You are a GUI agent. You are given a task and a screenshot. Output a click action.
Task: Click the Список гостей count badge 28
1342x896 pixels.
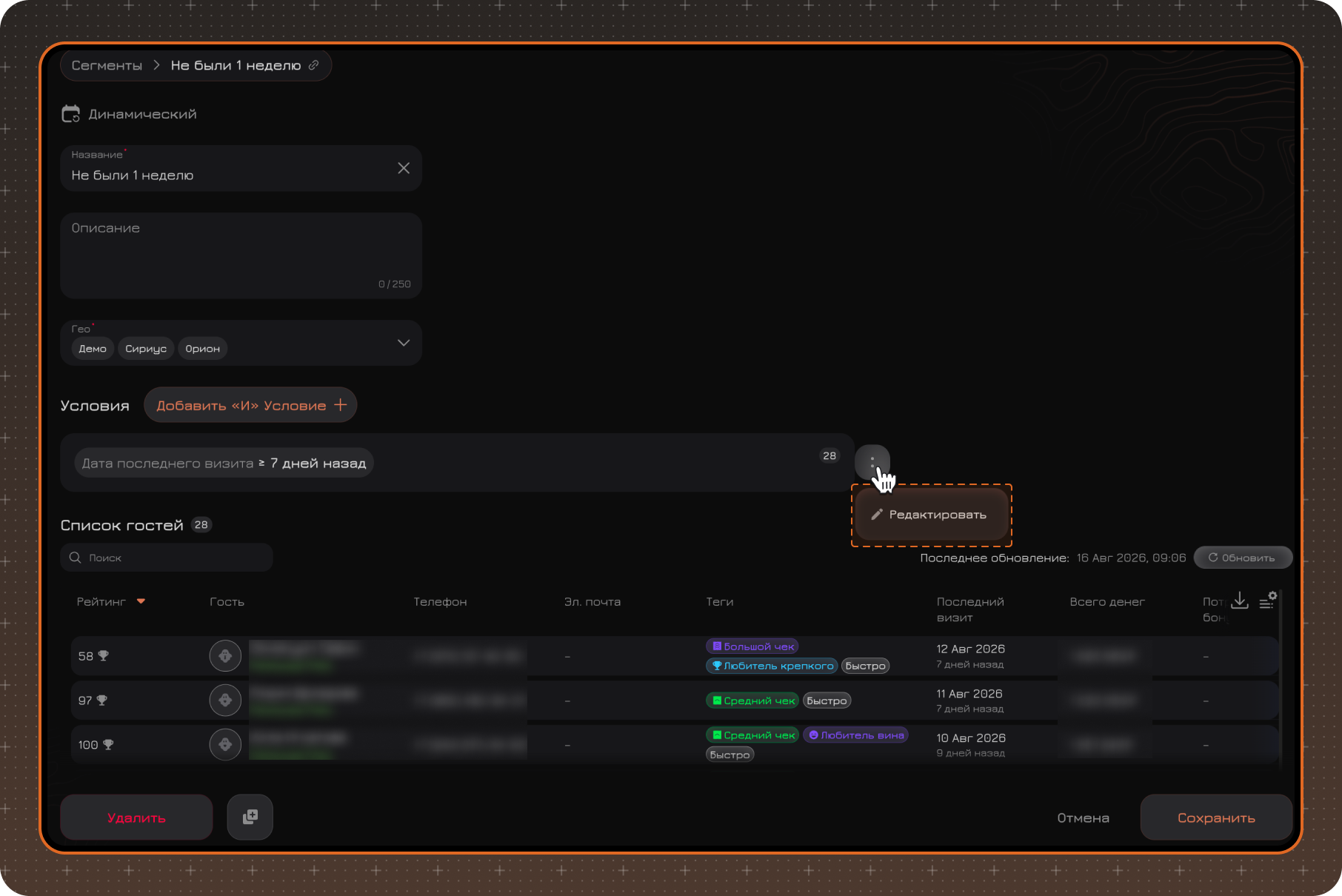pyautogui.click(x=201, y=525)
